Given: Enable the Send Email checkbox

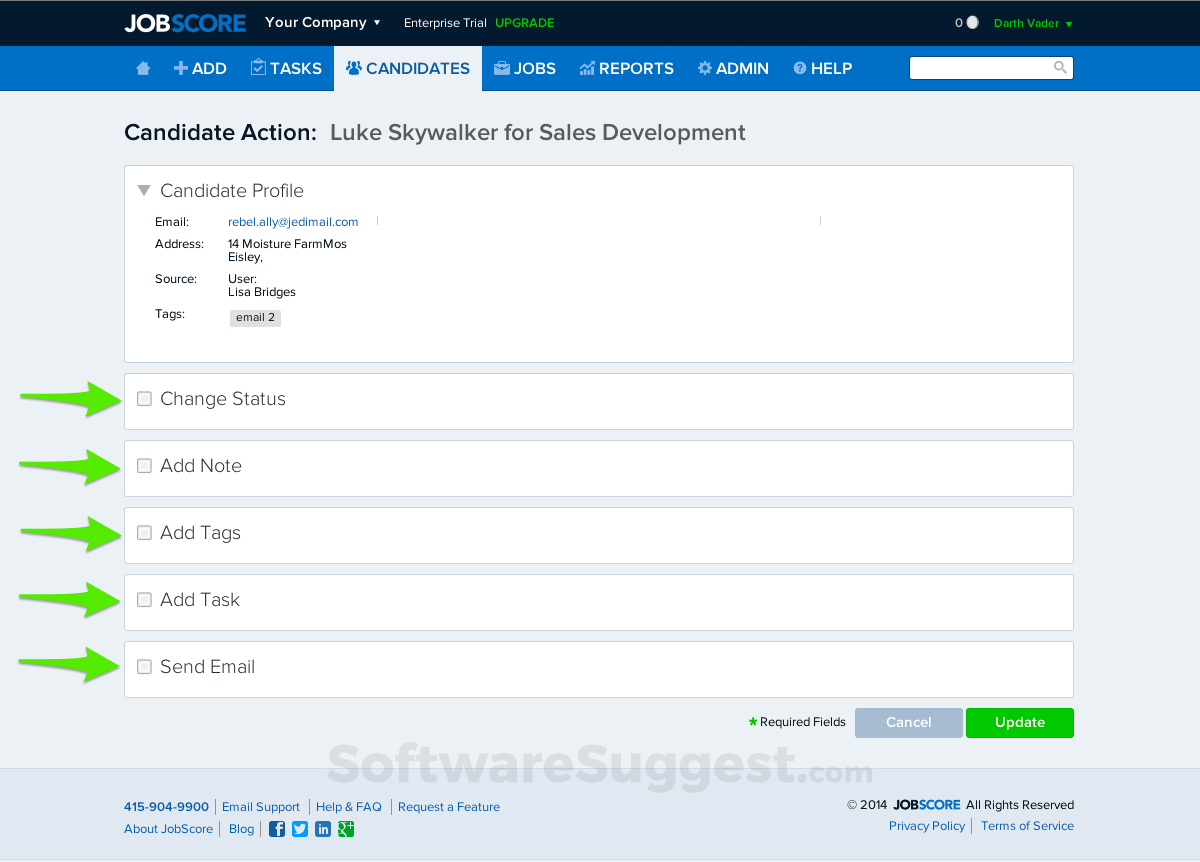Looking at the screenshot, I should point(144,666).
